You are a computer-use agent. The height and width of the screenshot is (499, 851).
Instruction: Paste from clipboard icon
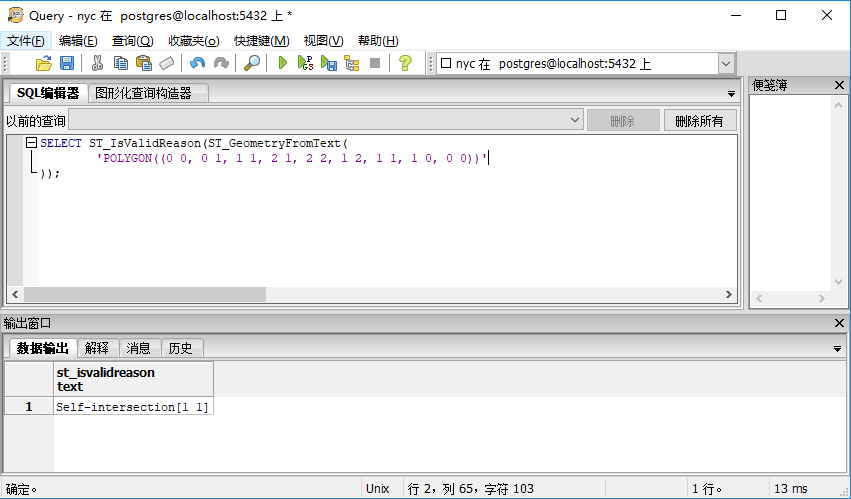pyautogui.click(x=144, y=64)
